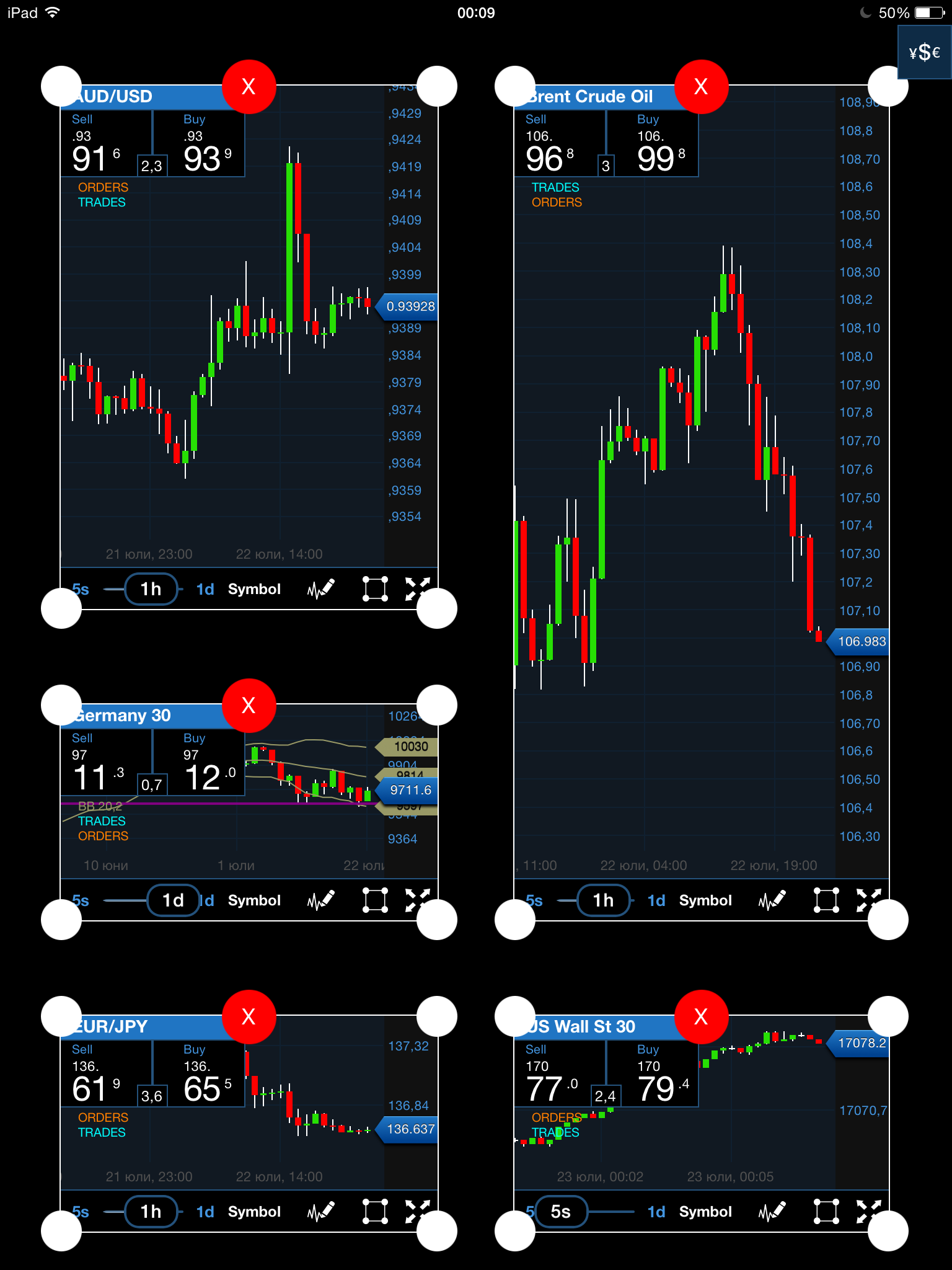Image resolution: width=952 pixels, height=1270 pixels.
Task: Switch AUD/USD chart to 1d timeframe
Action: (x=205, y=589)
